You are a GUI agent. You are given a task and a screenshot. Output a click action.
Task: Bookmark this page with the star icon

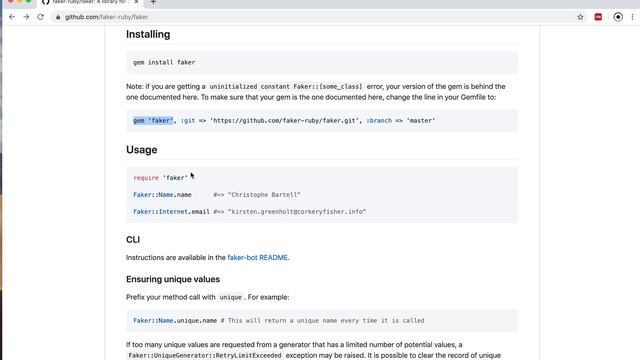pos(580,17)
